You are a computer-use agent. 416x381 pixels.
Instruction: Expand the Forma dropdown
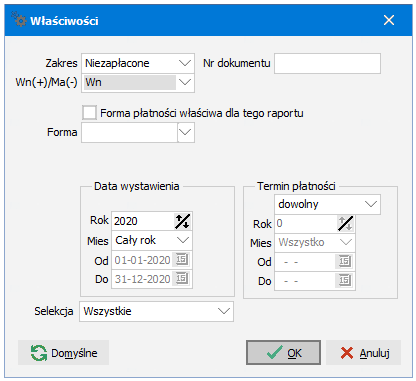click(x=185, y=132)
